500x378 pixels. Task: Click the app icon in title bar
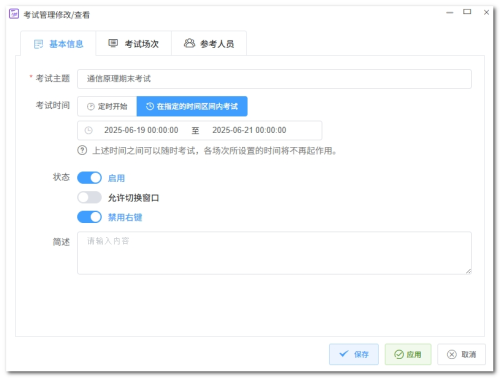pyautogui.click(x=14, y=14)
